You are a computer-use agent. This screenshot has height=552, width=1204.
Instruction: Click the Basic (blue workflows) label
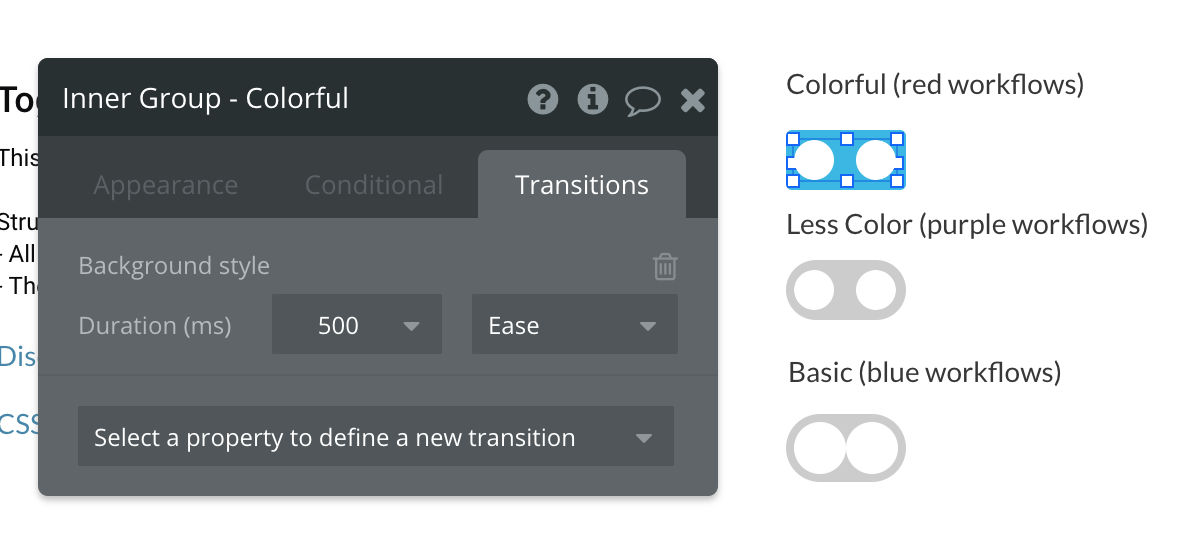click(925, 373)
